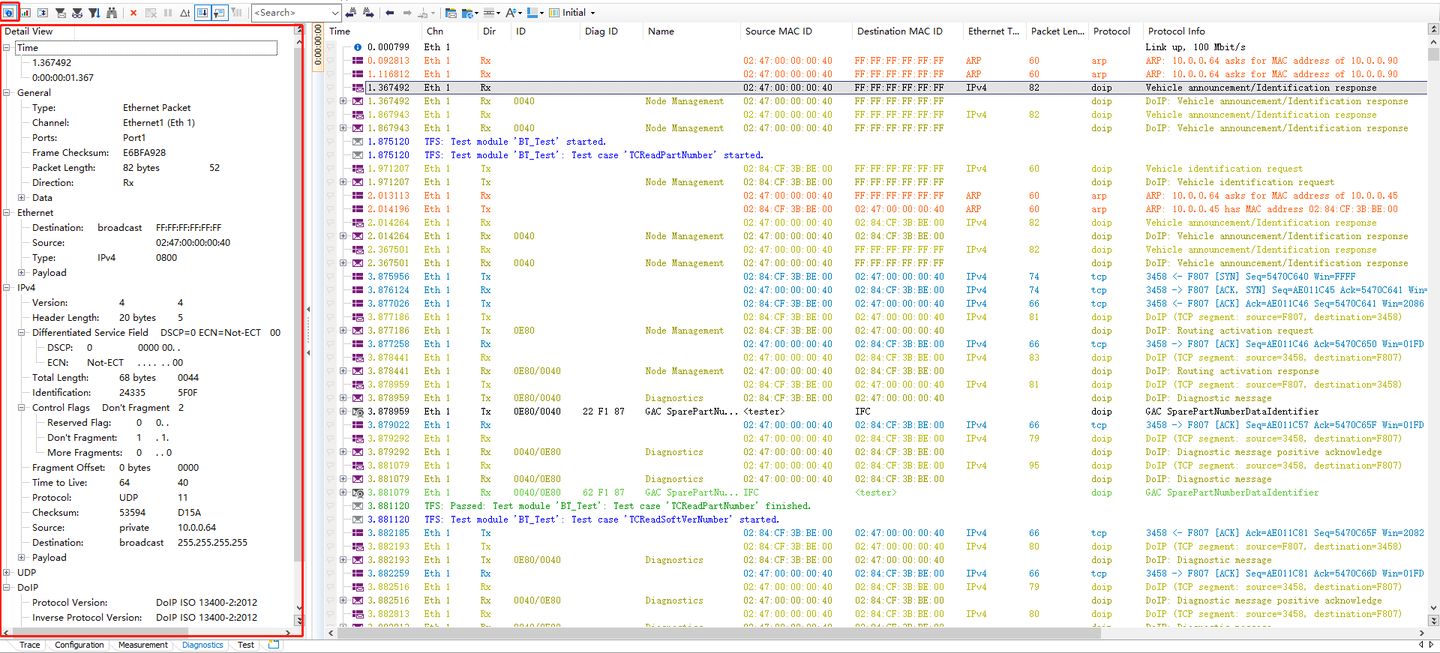Viewport: 1440px width, 653px height.
Task: Click the third toolbar window icon
Action: pos(42,13)
